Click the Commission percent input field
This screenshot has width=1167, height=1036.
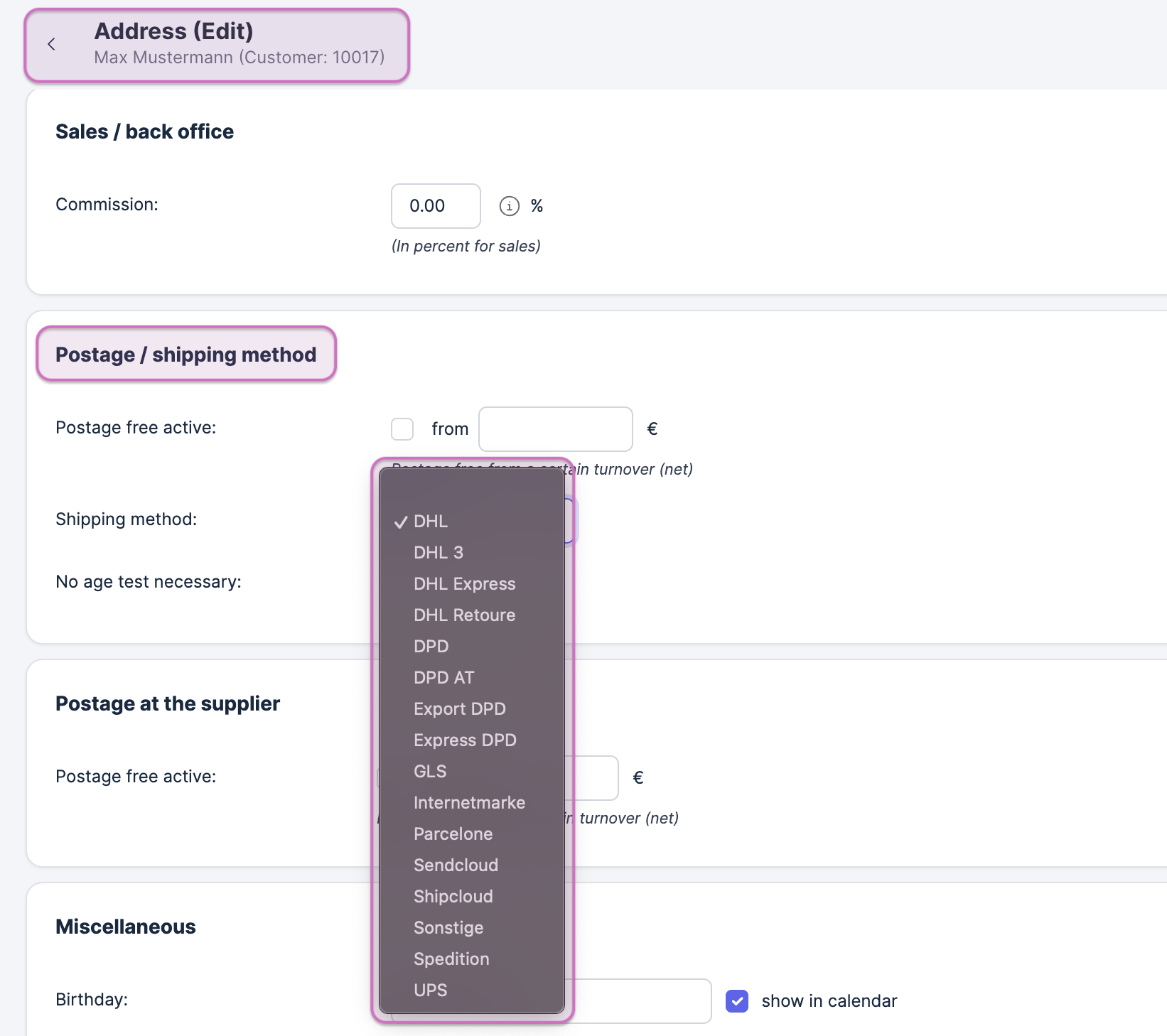[x=435, y=206]
